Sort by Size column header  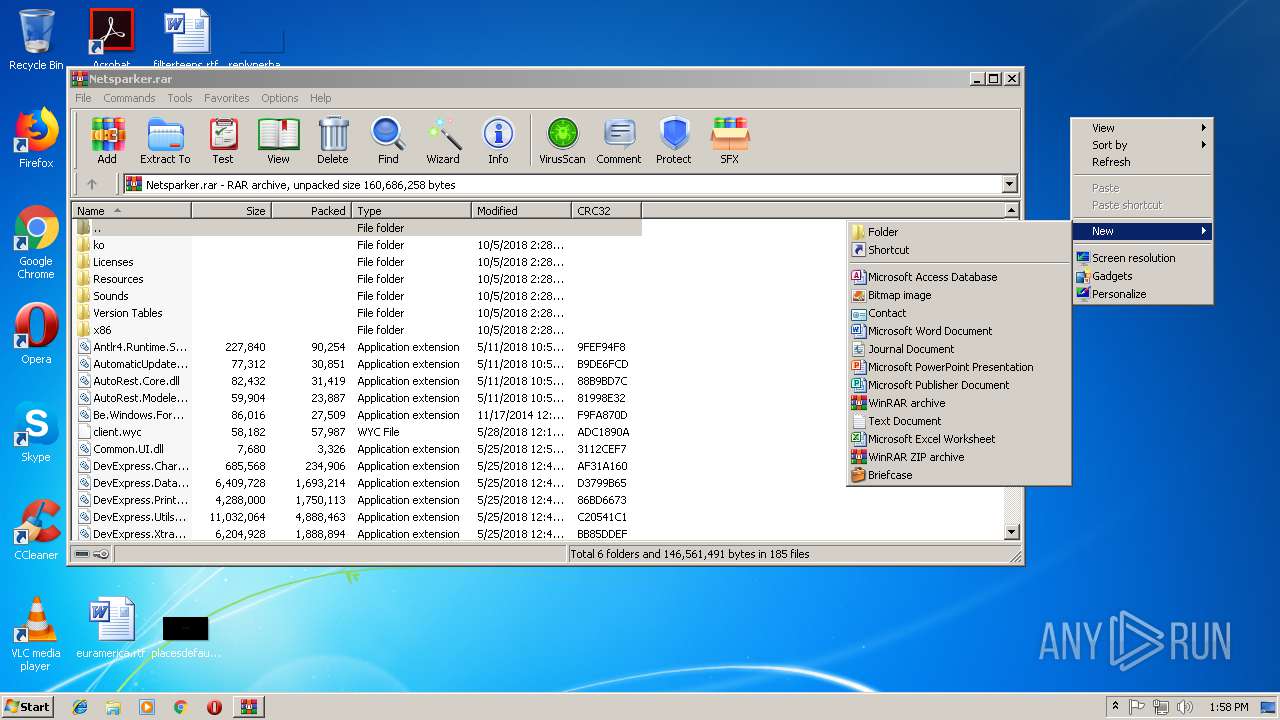(x=231, y=211)
